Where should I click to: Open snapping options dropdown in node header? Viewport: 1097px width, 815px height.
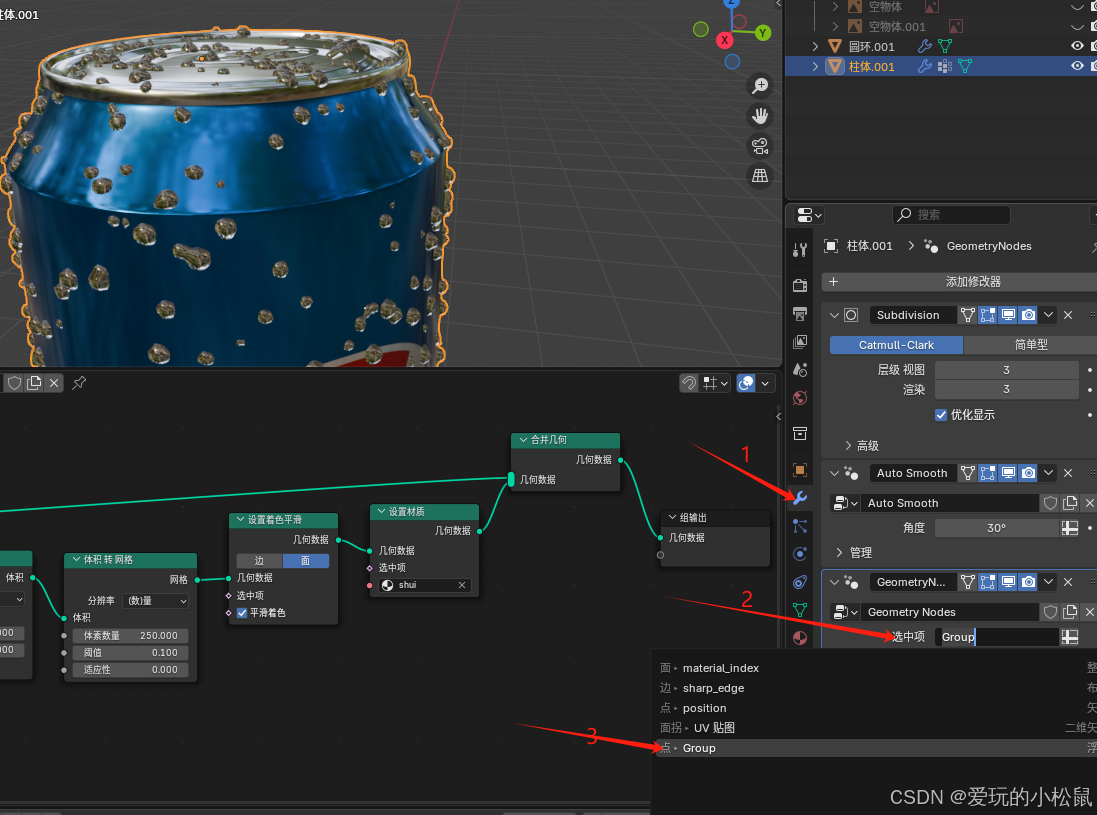click(x=716, y=383)
